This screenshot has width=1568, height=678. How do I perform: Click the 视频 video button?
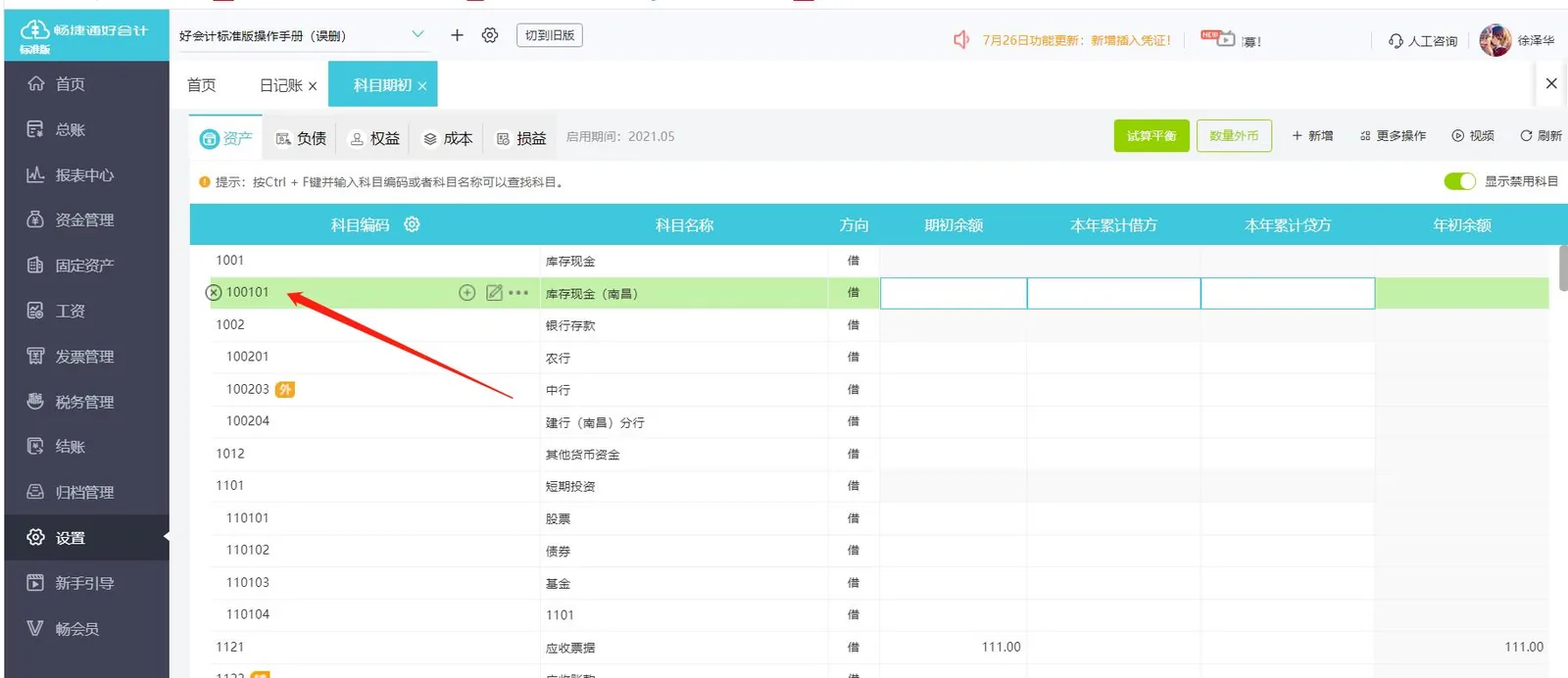(x=1473, y=136)
